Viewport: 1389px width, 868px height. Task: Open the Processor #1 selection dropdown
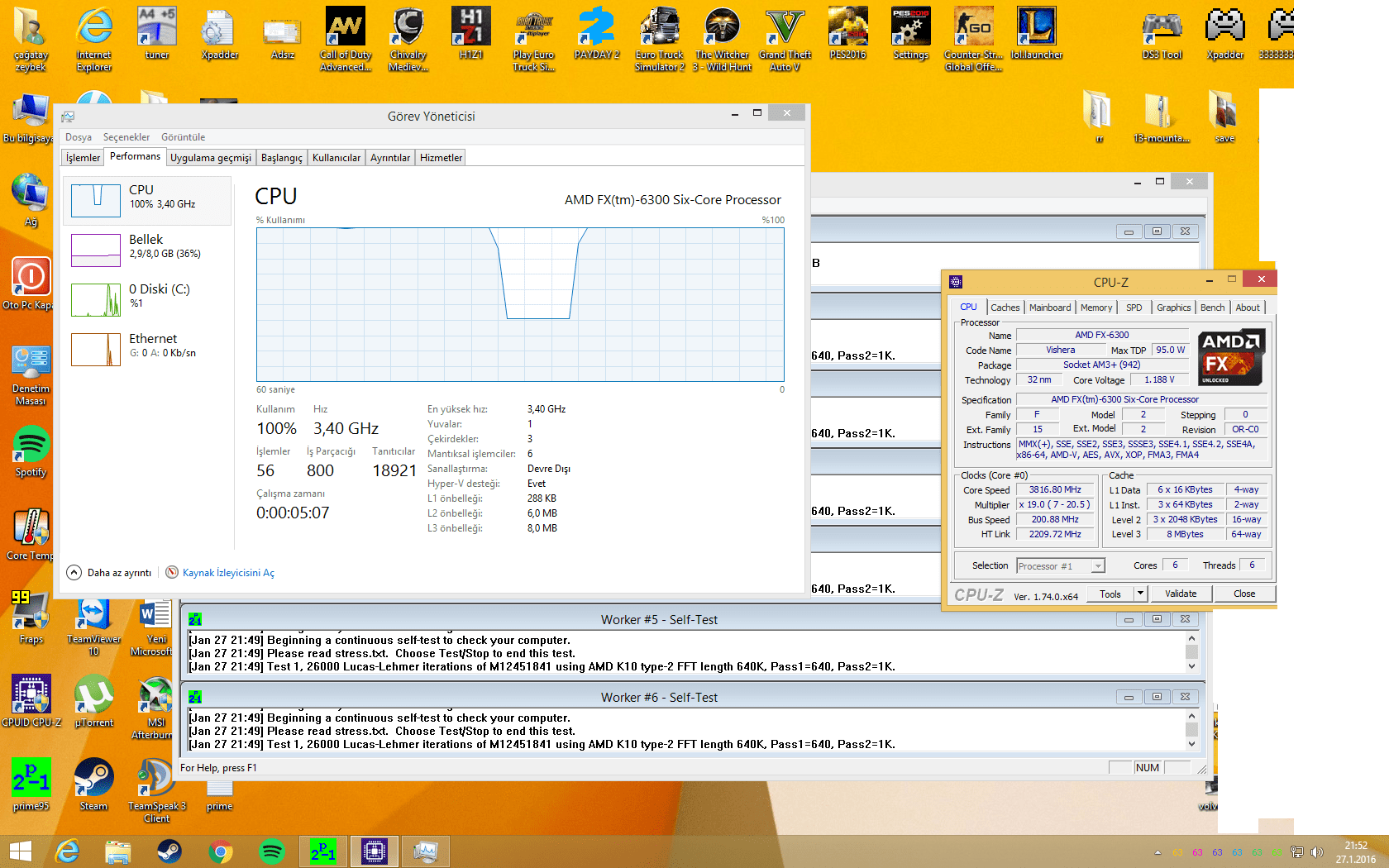tap(1098, 566)
